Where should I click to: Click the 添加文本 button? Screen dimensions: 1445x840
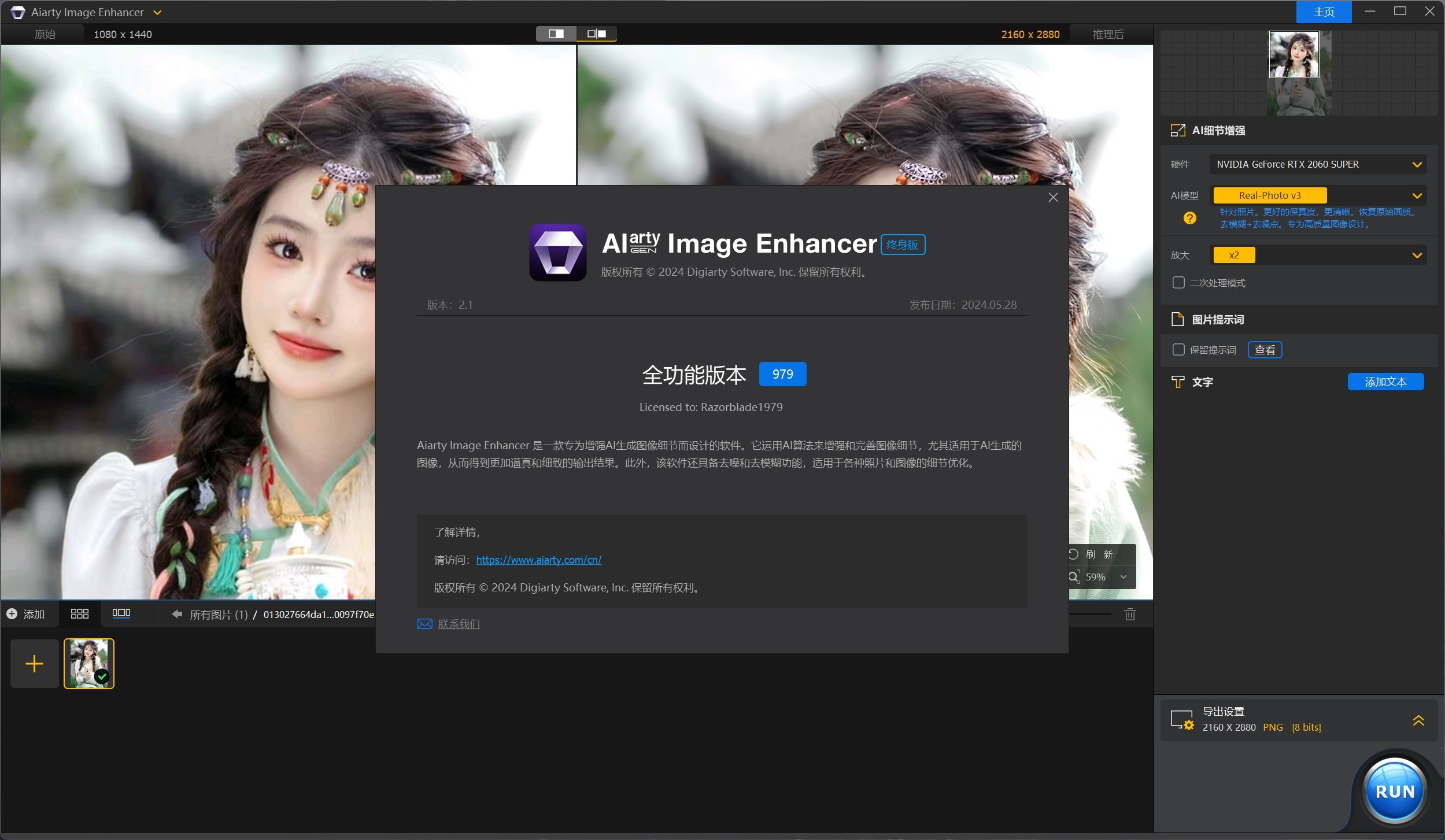coord(1385,382)
